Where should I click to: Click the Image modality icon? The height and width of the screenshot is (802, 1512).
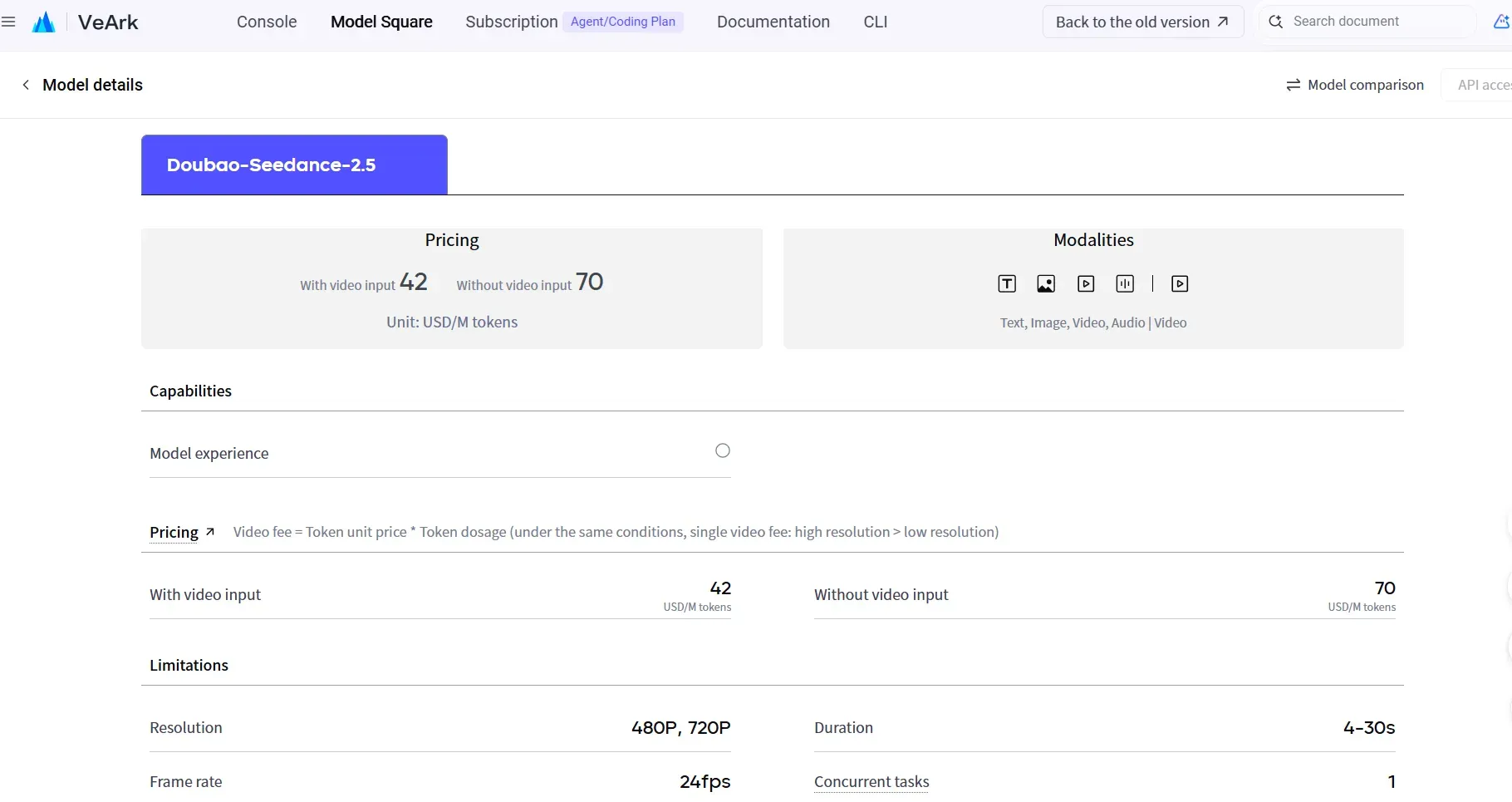pyautogui.click(x=1046, y=284)
